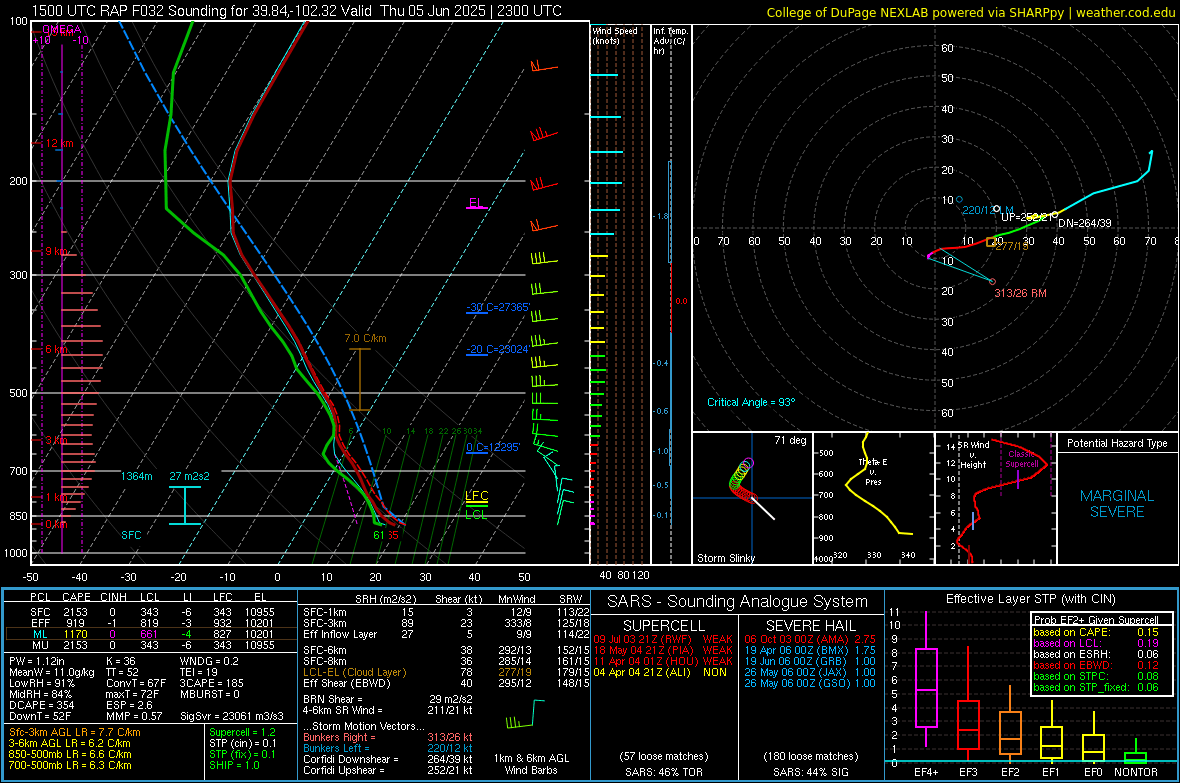Click the SARS: 46% TOR result
Image resolution: width=1180 pixels, height=783 pixels.
point(663,772)
